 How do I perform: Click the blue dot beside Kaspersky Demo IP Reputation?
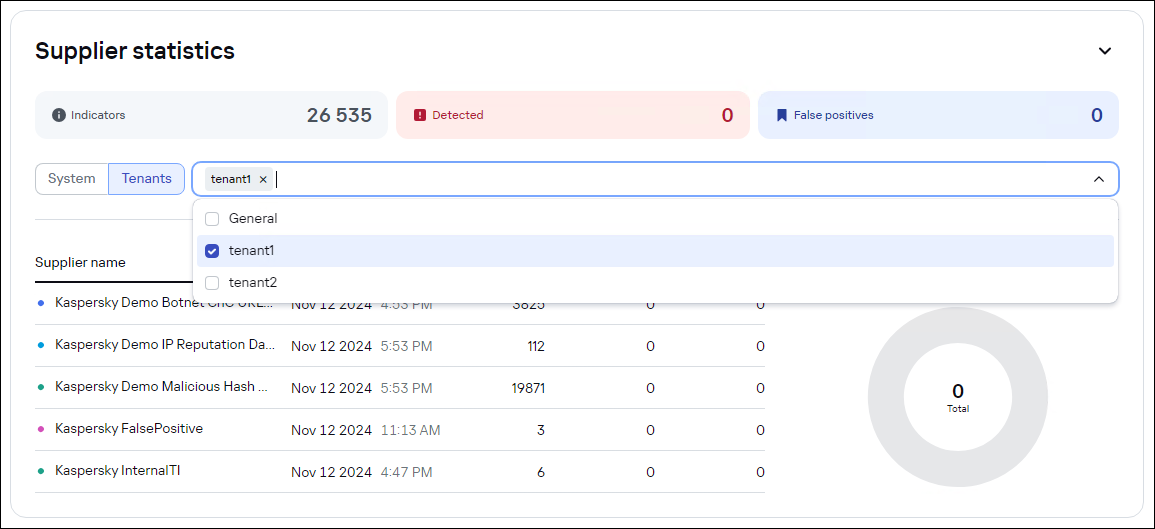click(41, 345)
